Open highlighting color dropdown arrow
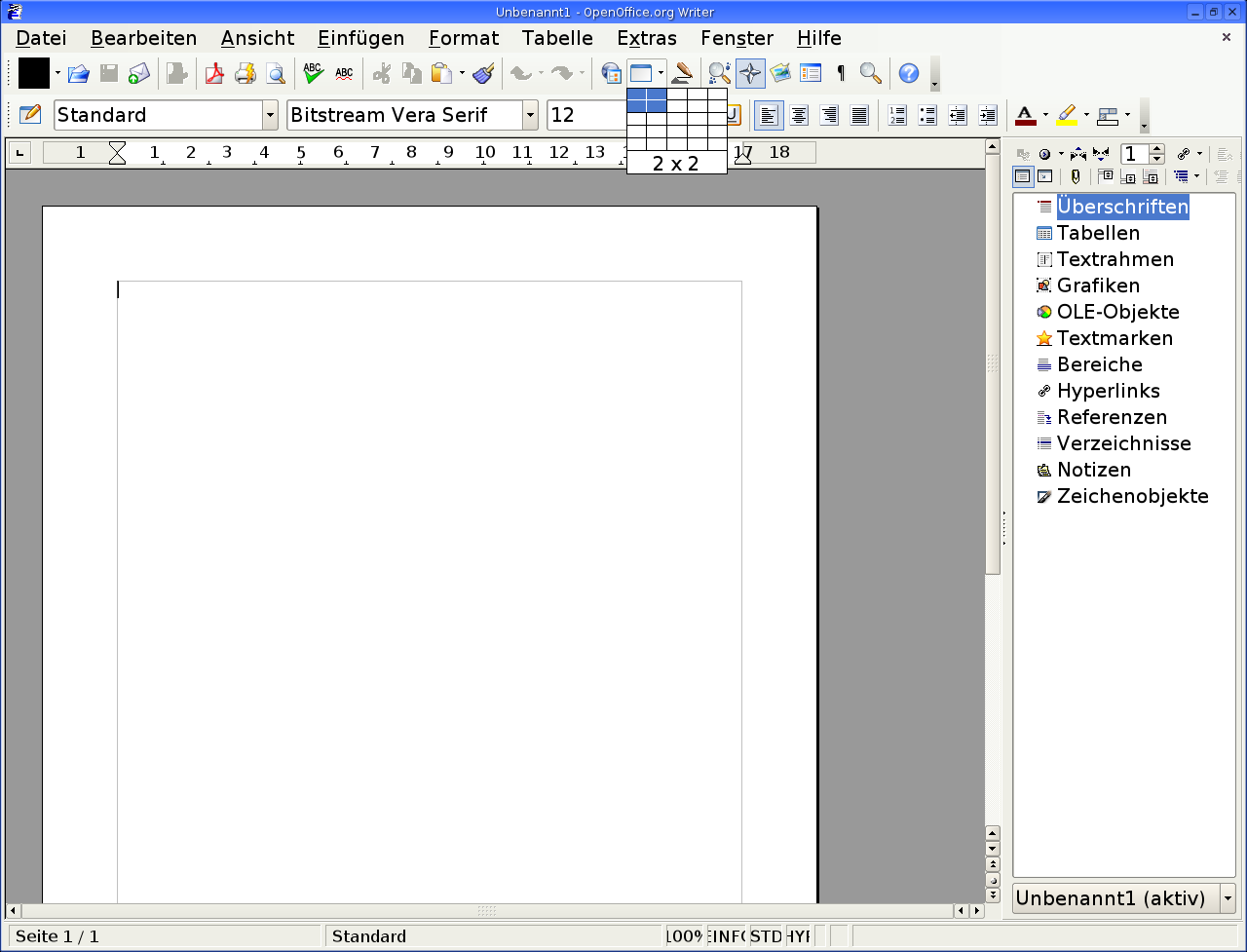Image resolution: width=1247 pixels, height=952 pixels. point(1086,115)
